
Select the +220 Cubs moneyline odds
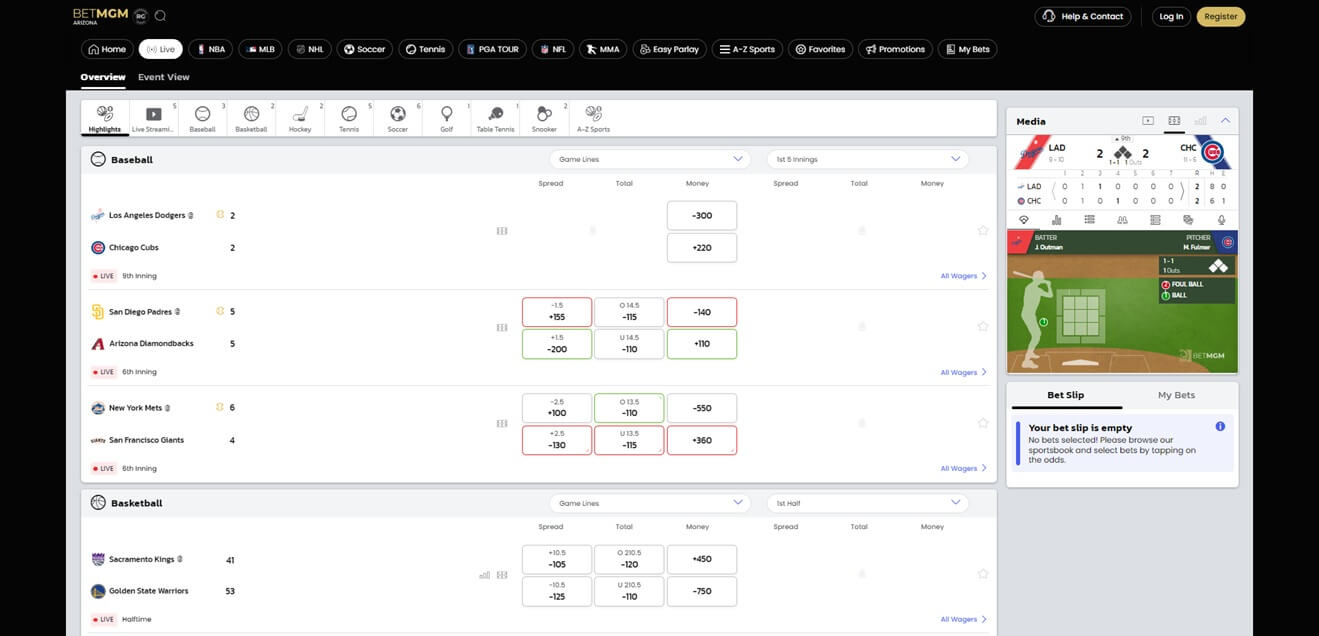(x=702, y=248)
